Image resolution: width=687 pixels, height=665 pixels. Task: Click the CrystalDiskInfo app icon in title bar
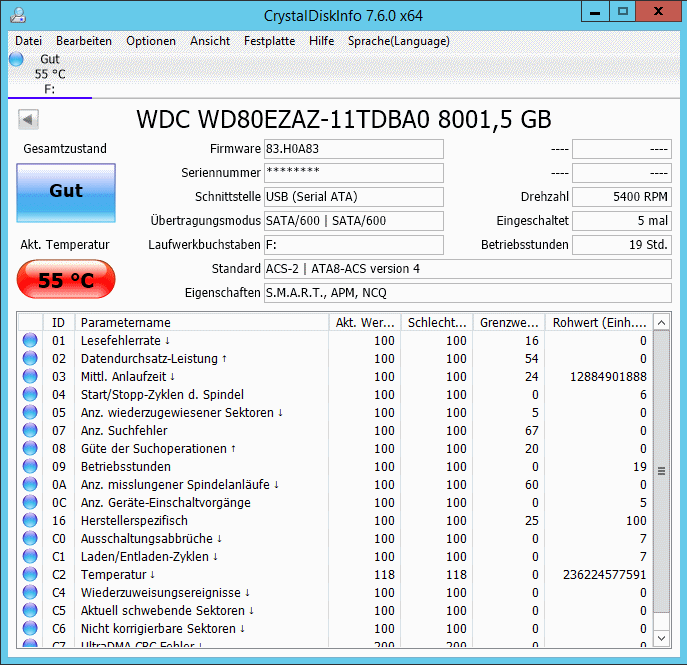tap(18, 15)
